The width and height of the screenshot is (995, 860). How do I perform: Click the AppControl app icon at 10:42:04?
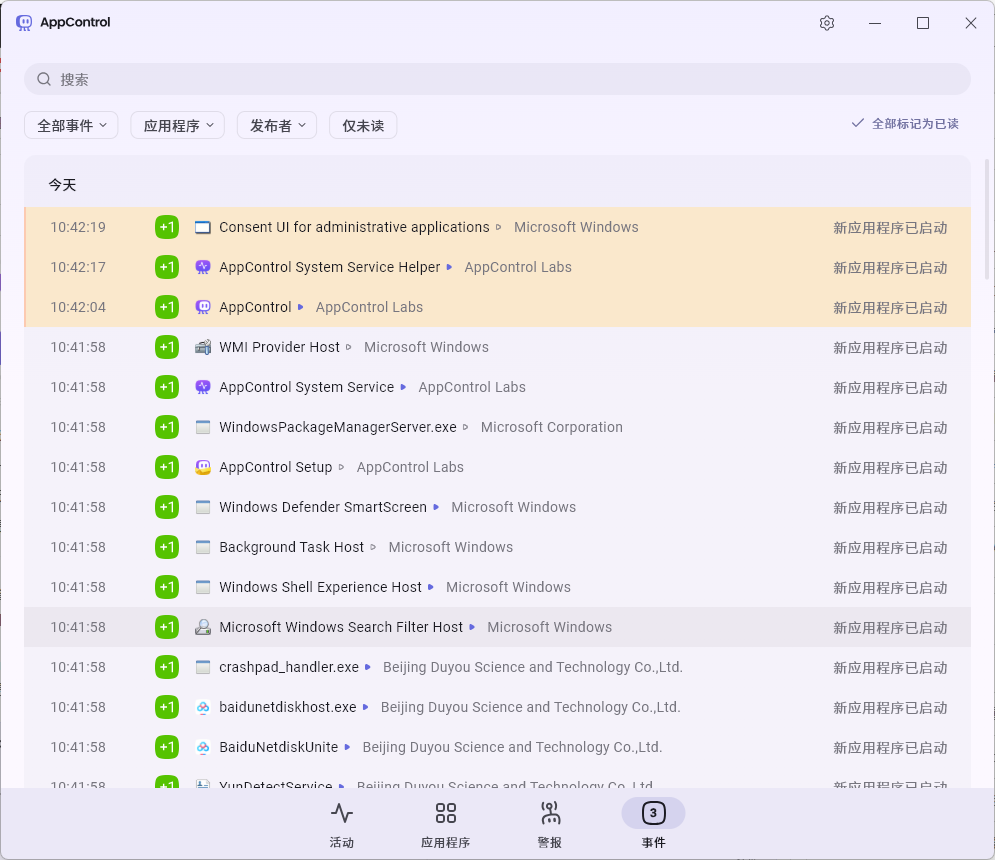202,307
